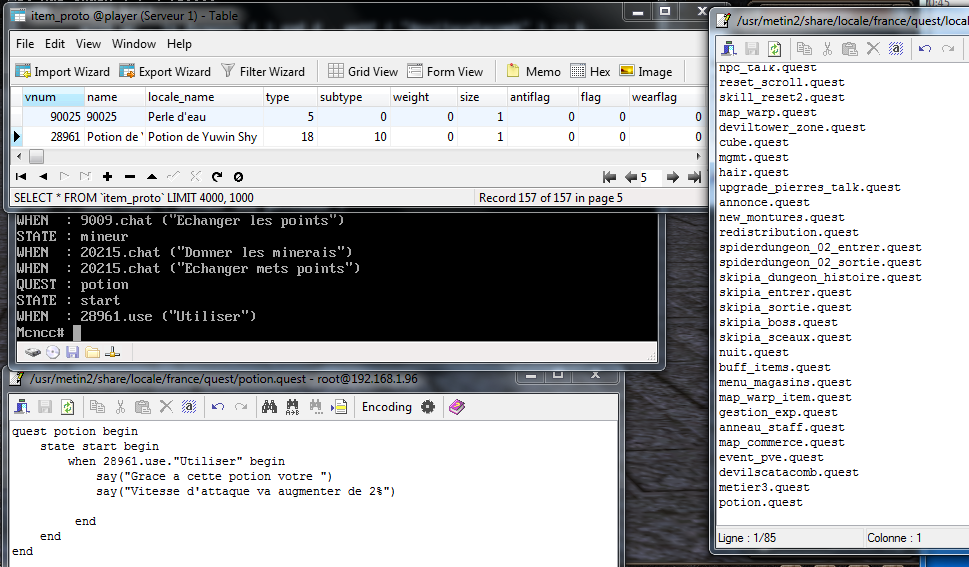
Task: Switch to Grid View
Action: (x=363, y=72)
